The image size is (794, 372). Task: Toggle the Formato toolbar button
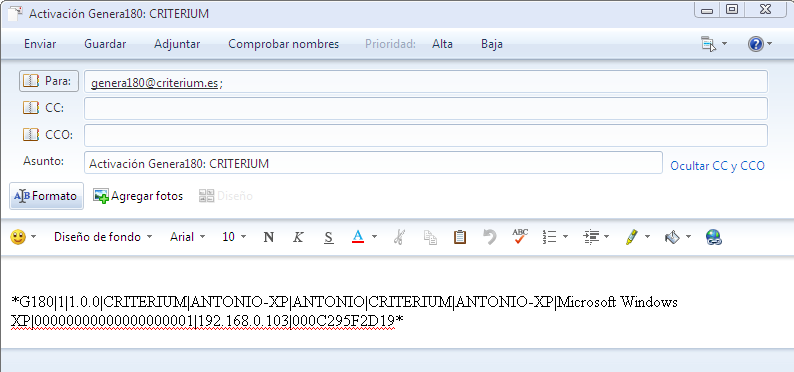tap(46, 196)
